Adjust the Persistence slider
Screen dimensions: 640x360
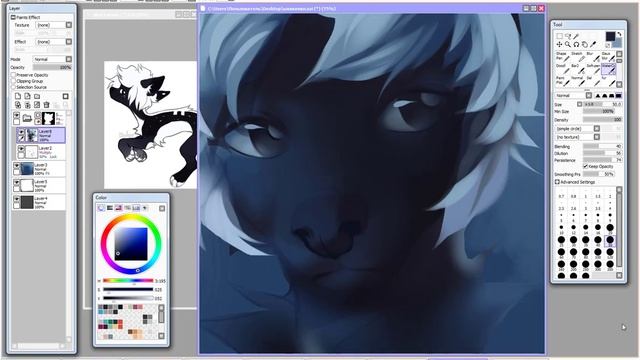[x=602, y=160]
